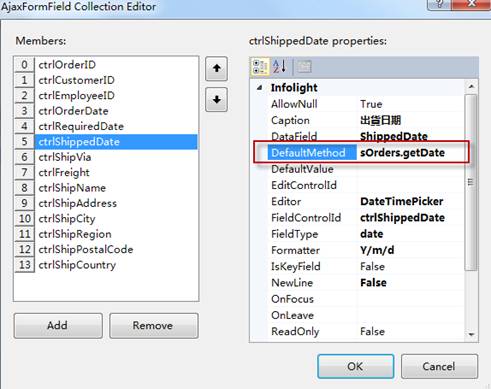491x389 pixels.
Task: Select ctrlOrderDate member
Action: point(106,111)
